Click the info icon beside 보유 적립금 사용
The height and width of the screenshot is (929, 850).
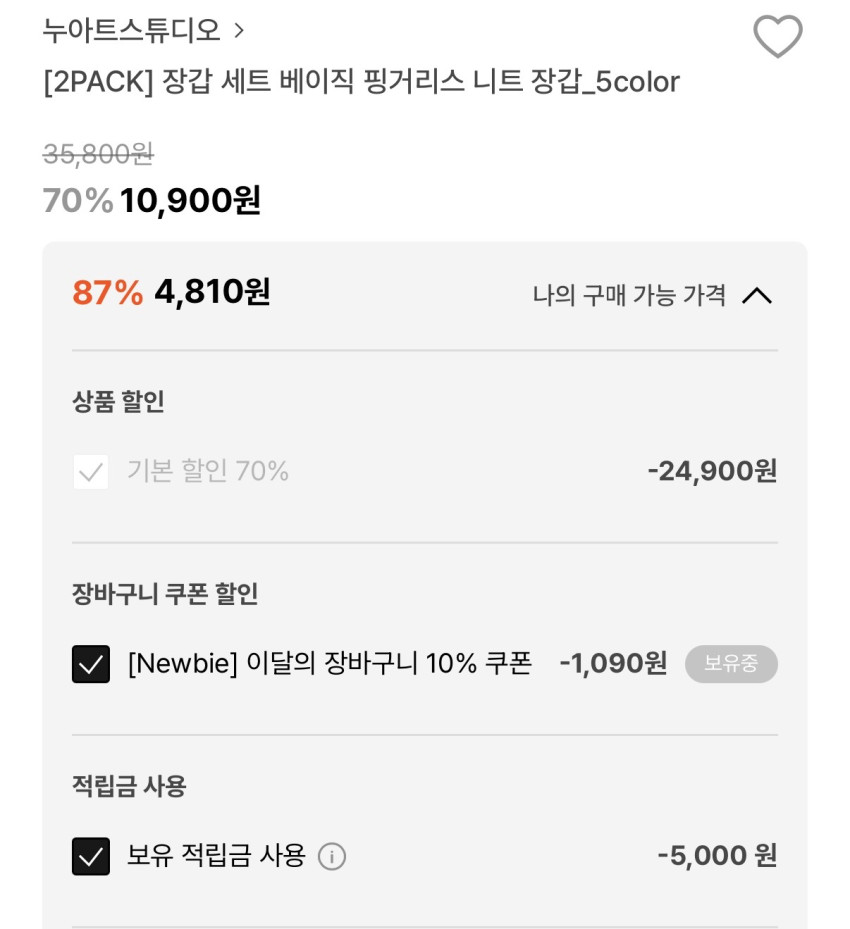pos(332,857)
